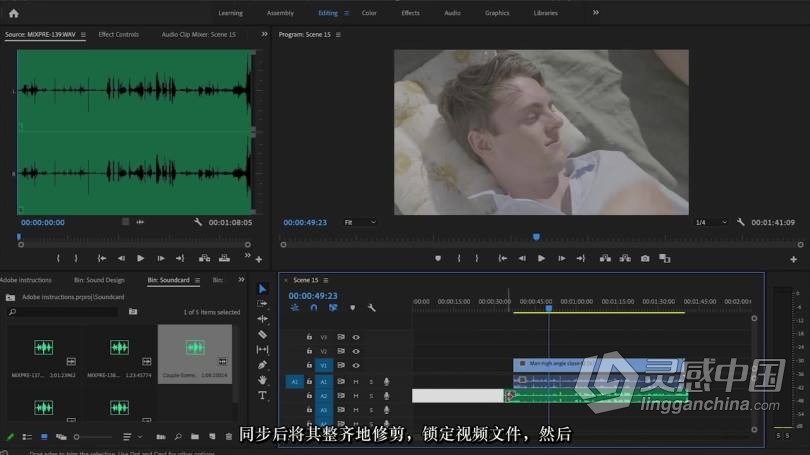Select the Ripple Edit tool
Screen dimensions: 810x455
click(x=262, y=319)
